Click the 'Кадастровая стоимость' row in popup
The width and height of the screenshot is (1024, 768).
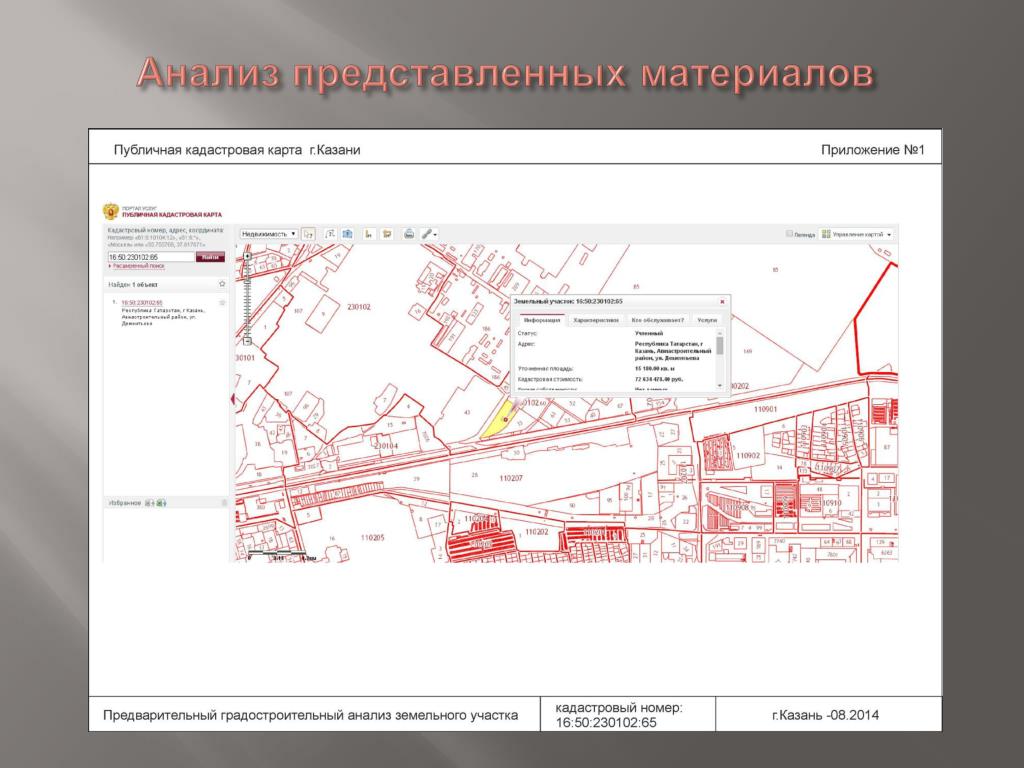616,379
